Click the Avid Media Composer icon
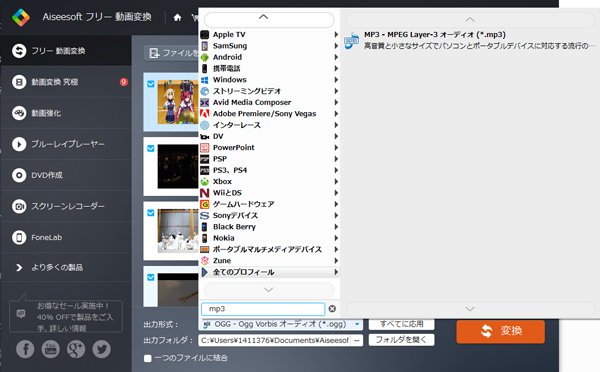 tap(205, 103)
